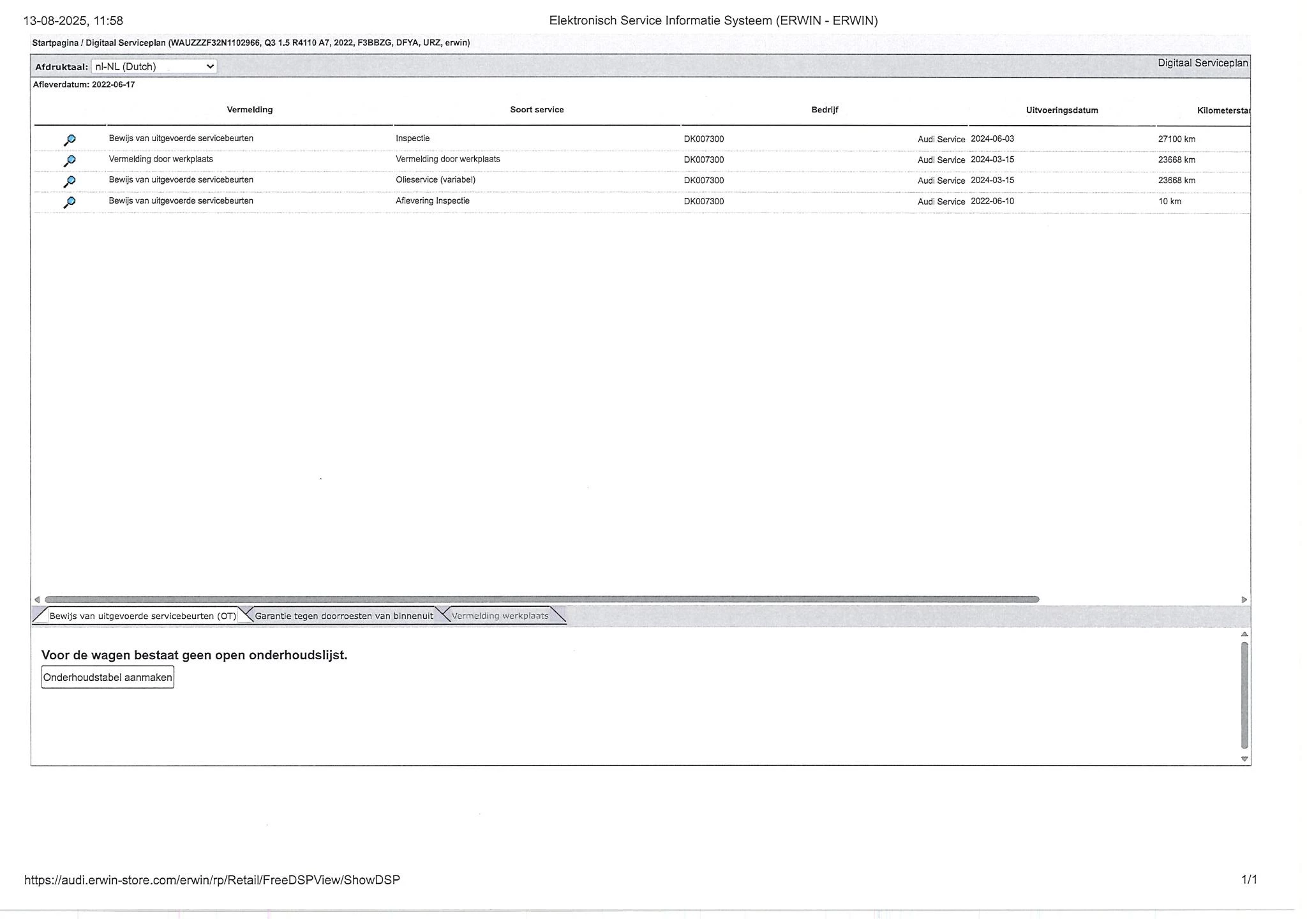
Task: View details of Aflevering Inspectie record
Action: [x=70, y=202]
